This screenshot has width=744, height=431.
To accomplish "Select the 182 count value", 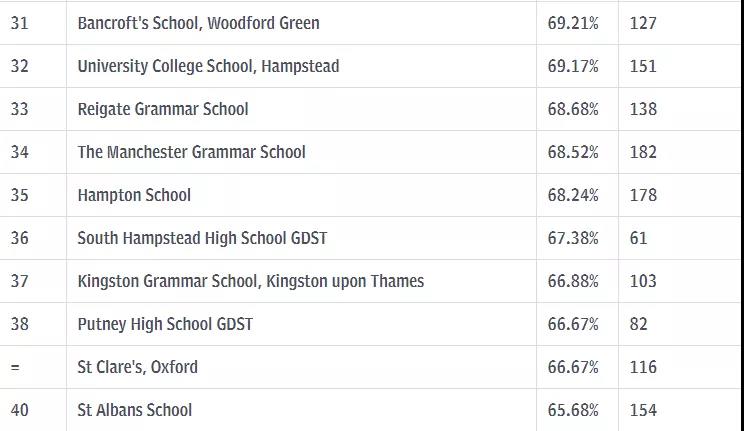I will coord(643,152).
